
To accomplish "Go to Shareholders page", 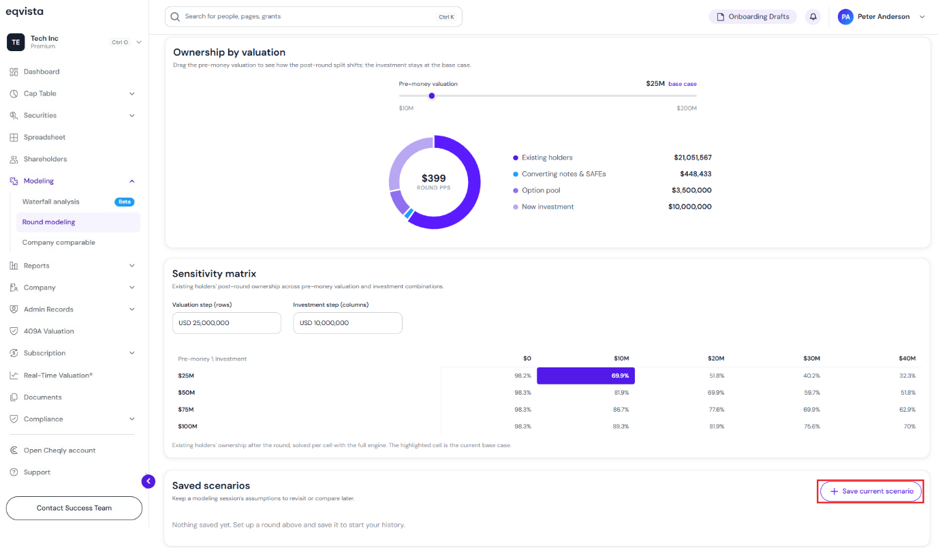I will point(45,160).
